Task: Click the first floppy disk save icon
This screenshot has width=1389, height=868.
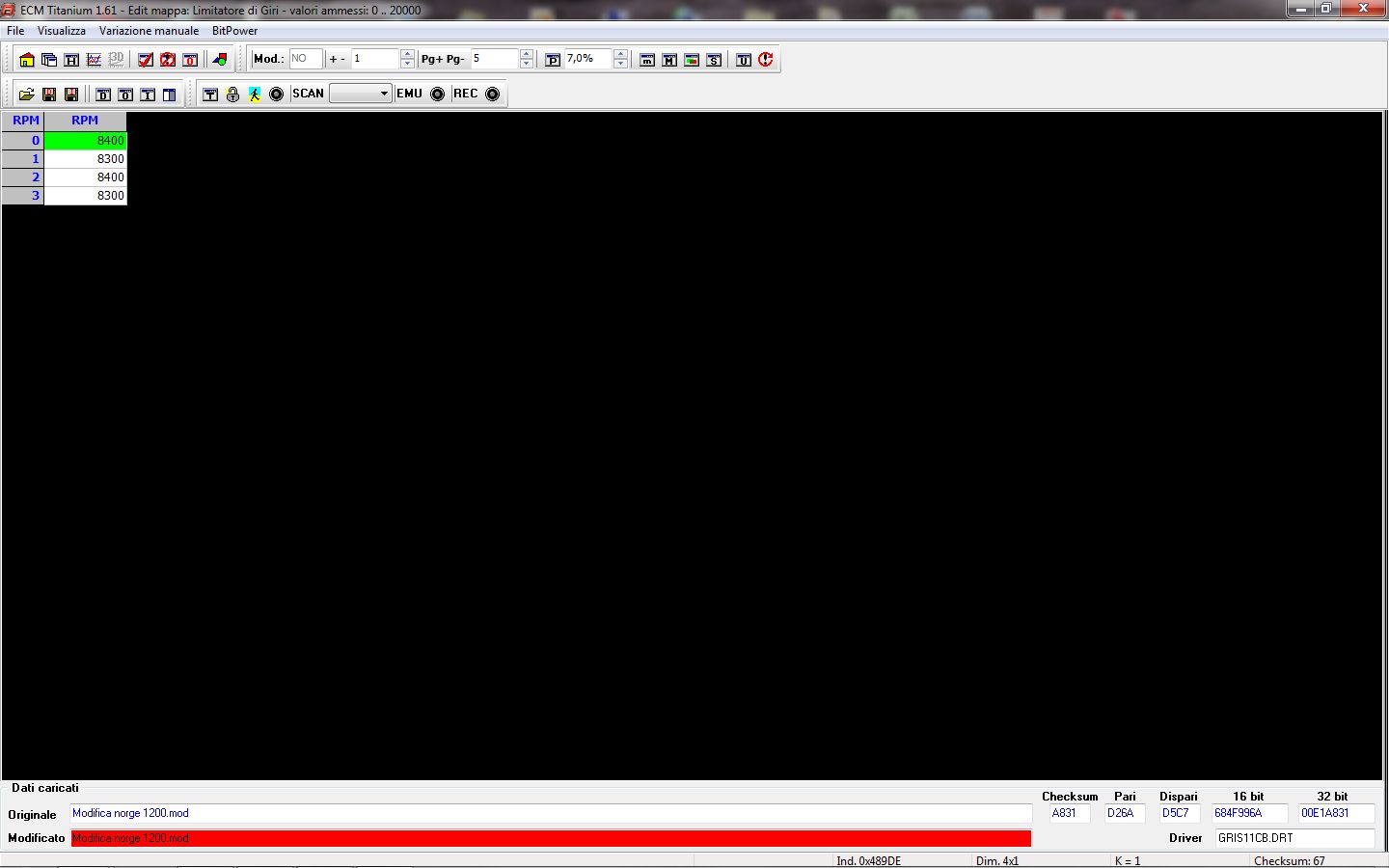Action: 49,95
